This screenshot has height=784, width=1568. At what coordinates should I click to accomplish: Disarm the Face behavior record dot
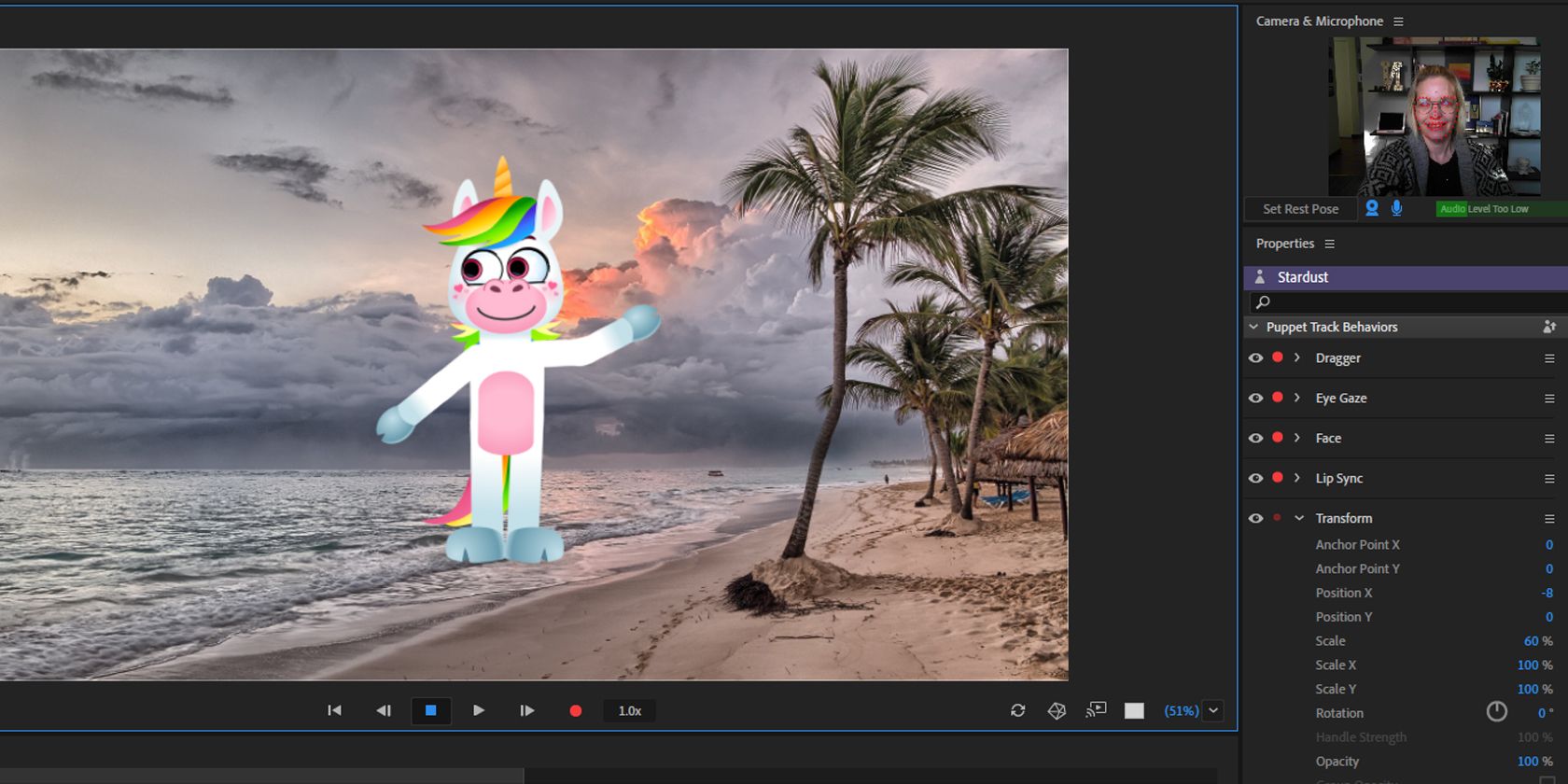(x=1278, y=438)
